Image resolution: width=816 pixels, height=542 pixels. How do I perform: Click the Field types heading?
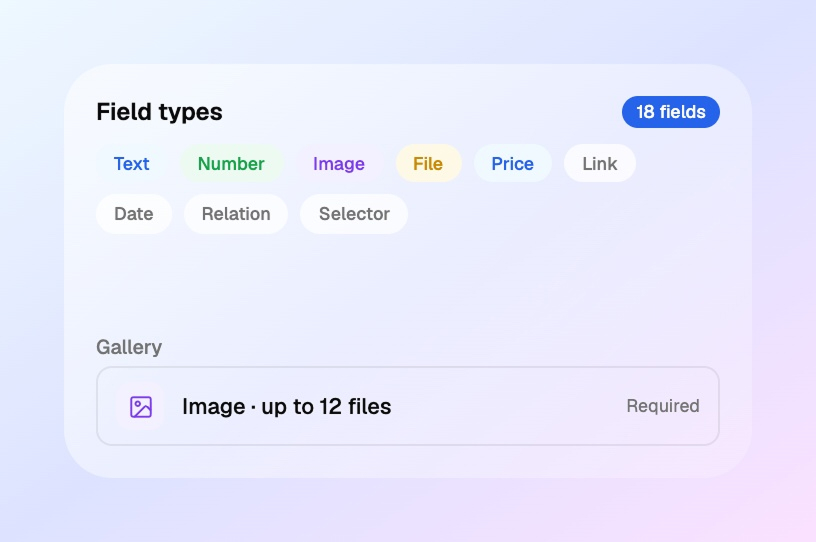click(159, 112)
